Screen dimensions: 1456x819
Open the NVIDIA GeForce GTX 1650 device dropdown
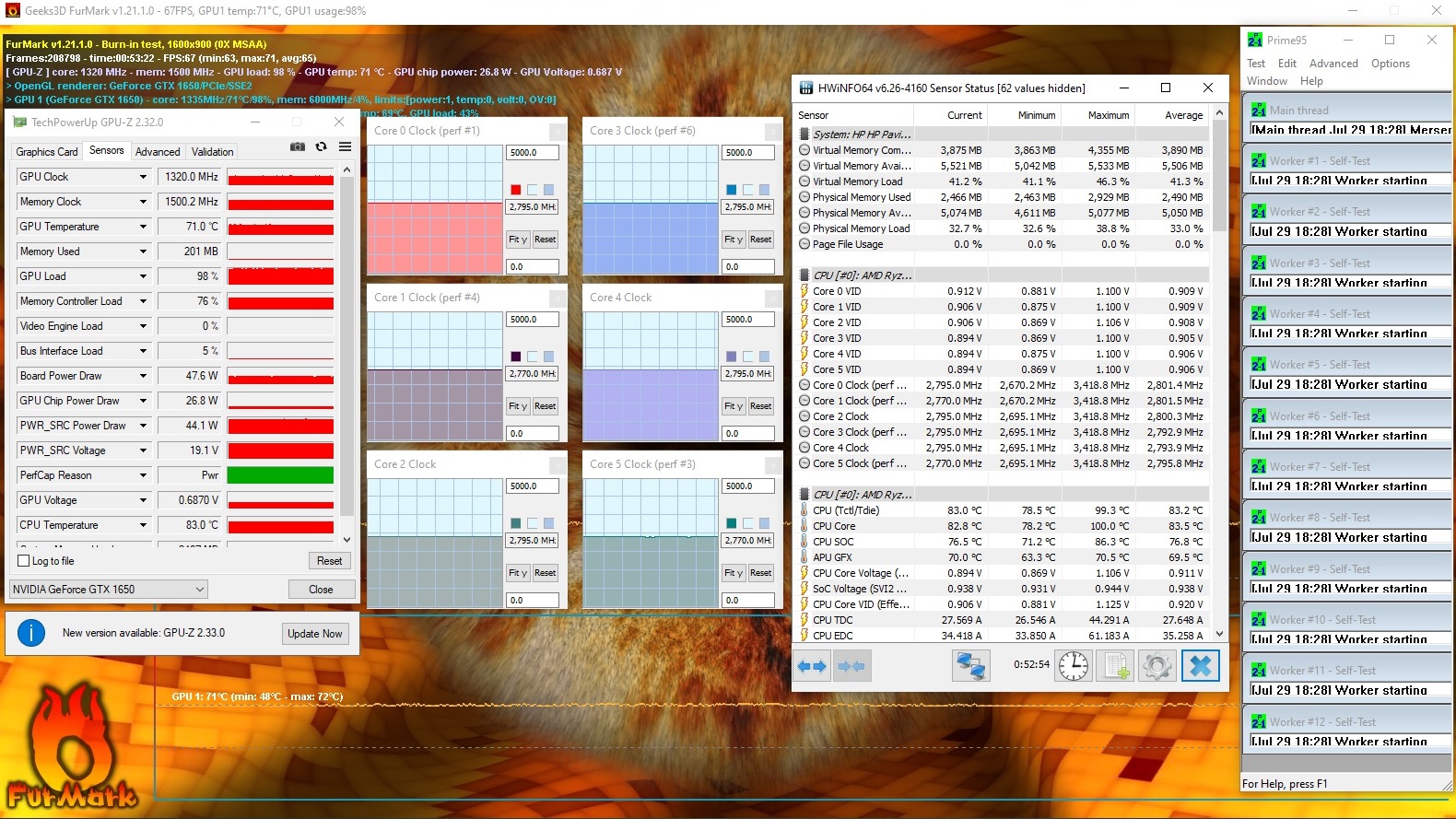point(109,590)
